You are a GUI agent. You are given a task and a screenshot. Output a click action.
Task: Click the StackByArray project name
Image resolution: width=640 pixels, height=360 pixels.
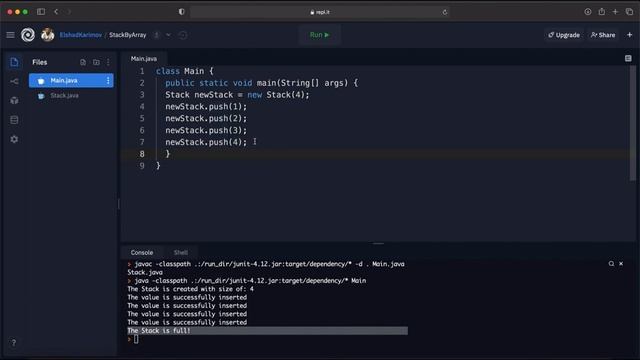click(x=128, y=35)
